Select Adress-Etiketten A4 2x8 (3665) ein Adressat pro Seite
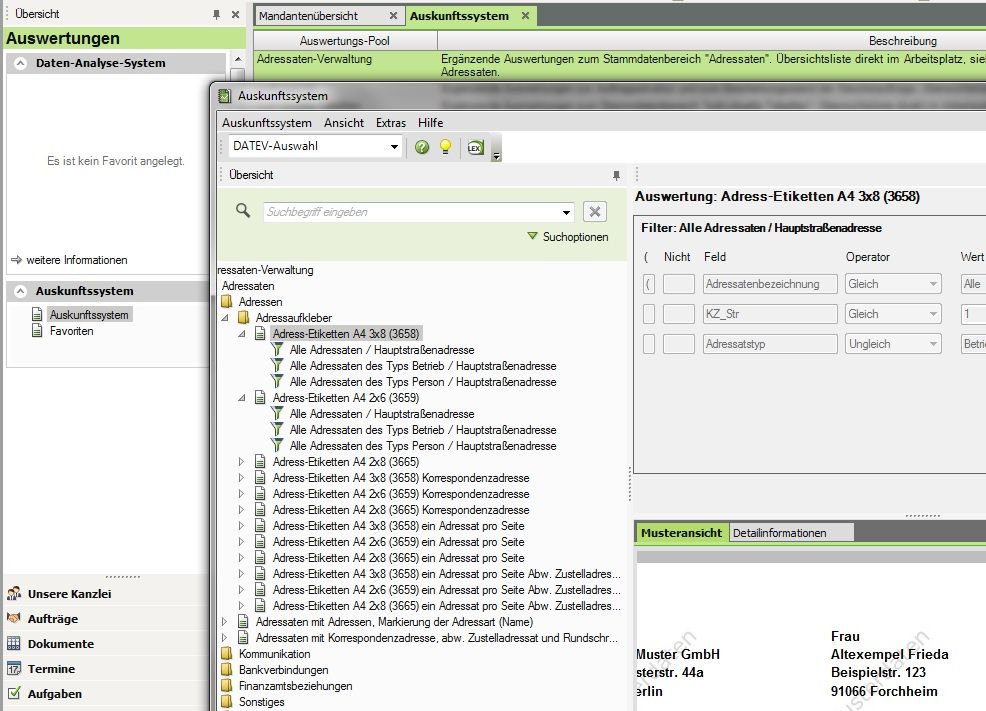 point(398,558)
